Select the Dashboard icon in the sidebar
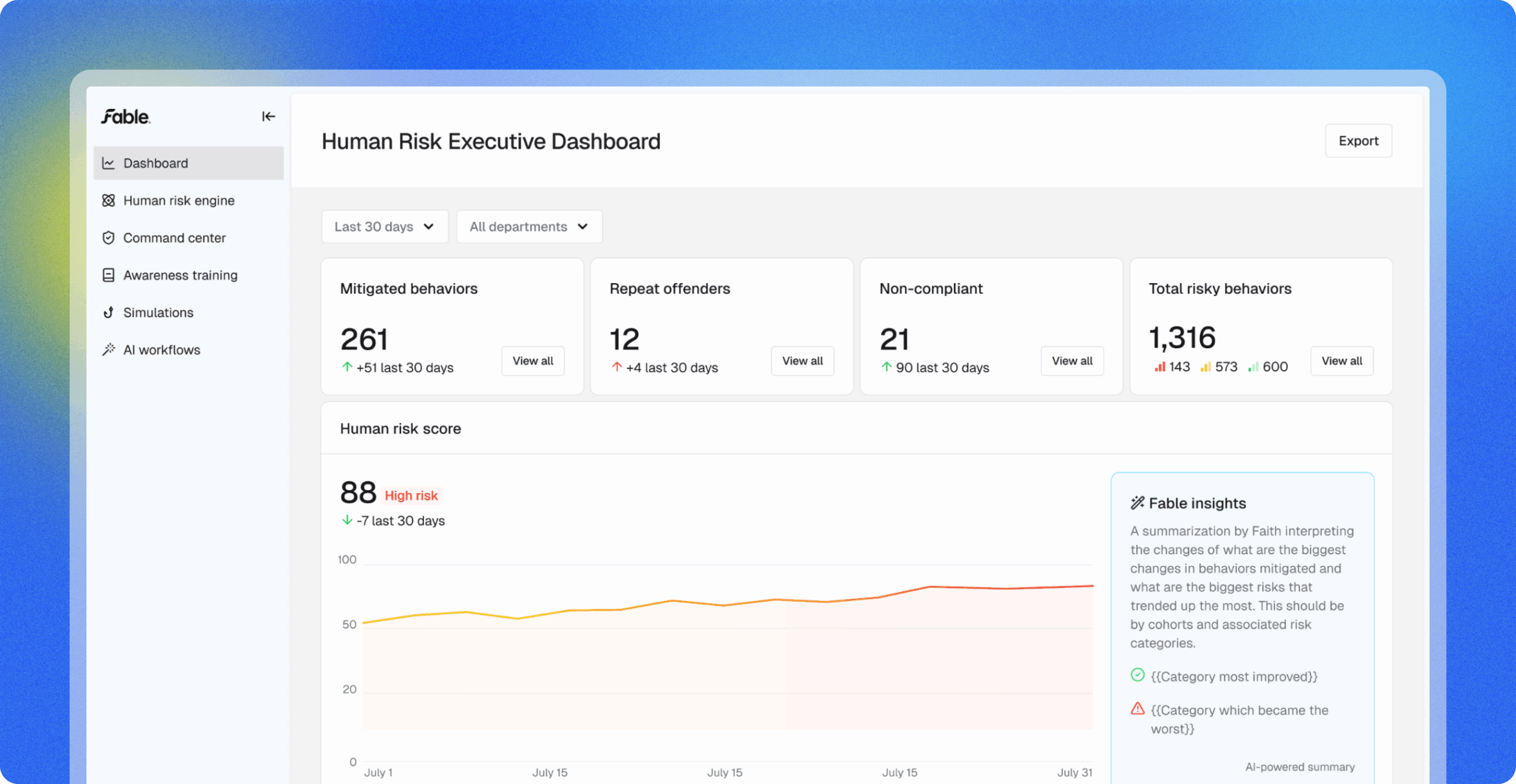Viewport: 1516px width, 784px height. pos(109,163)
